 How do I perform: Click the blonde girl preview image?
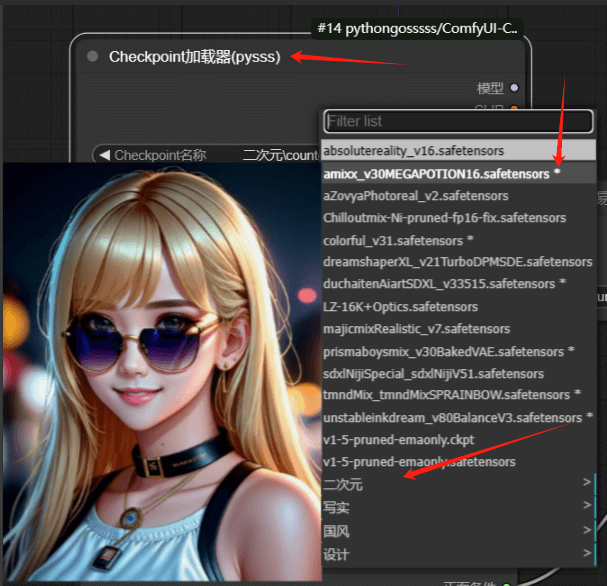(162, 372)
